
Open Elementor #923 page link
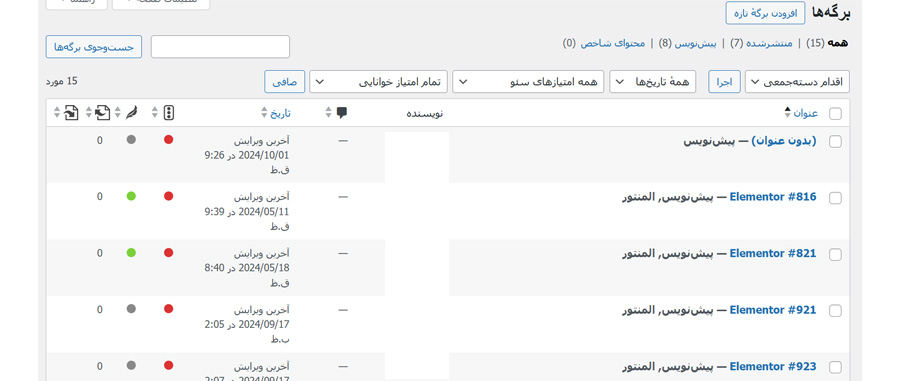(x=773, y=366)
